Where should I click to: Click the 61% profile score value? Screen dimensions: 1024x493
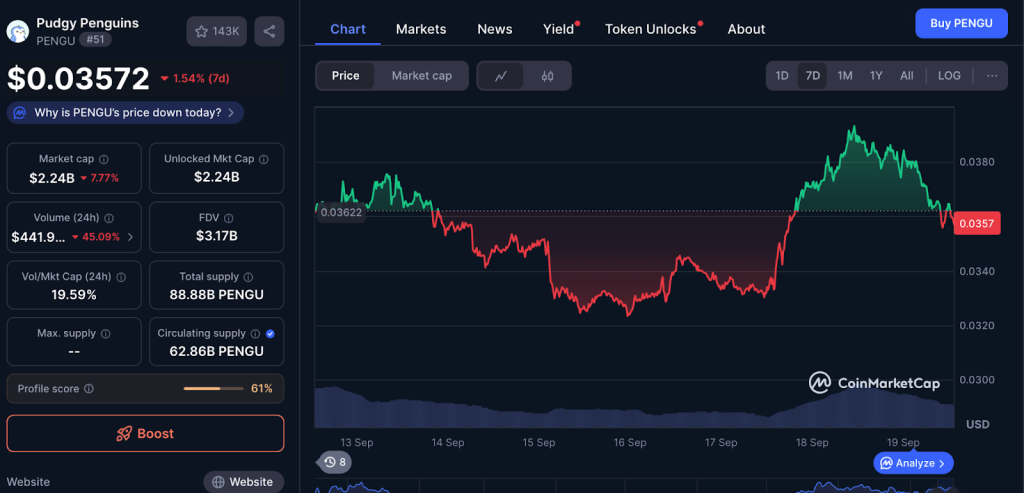click(x=262, y=389)
